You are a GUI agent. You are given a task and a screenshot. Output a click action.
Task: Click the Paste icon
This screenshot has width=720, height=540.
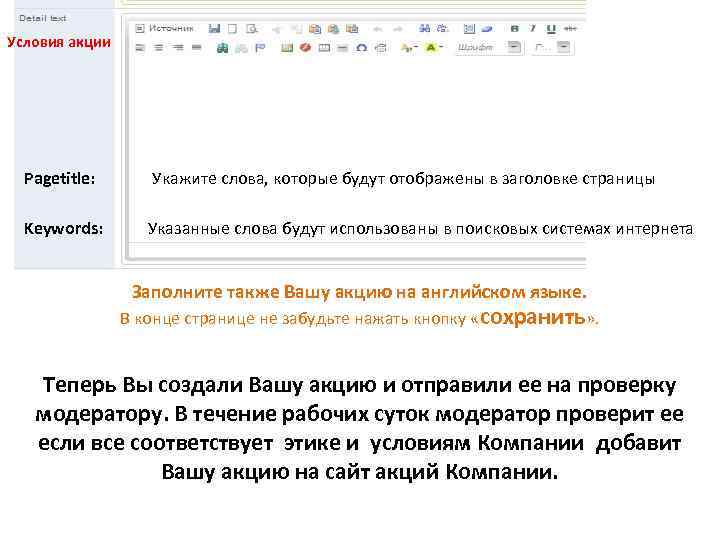point(315,29)
